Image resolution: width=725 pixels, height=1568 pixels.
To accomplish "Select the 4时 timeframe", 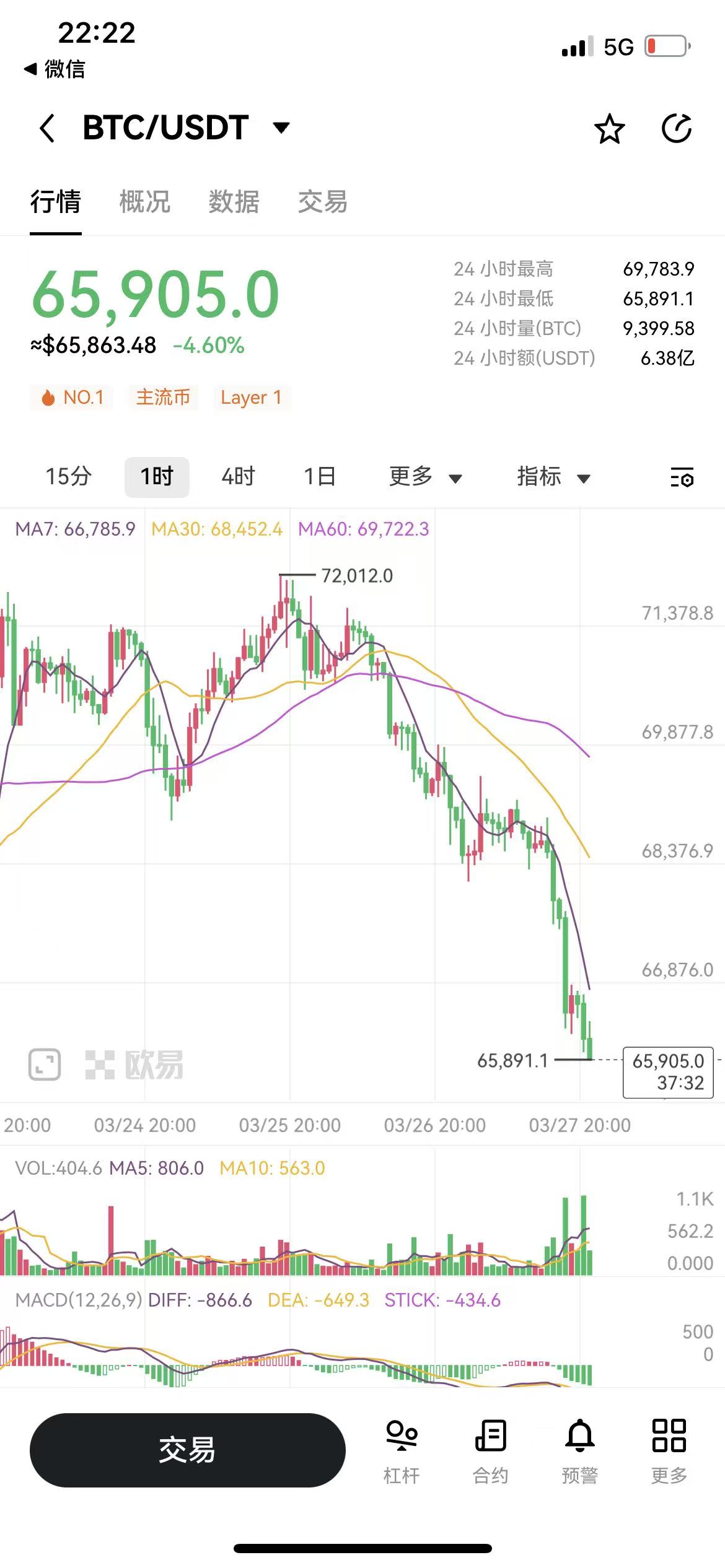I will (238, 477).
